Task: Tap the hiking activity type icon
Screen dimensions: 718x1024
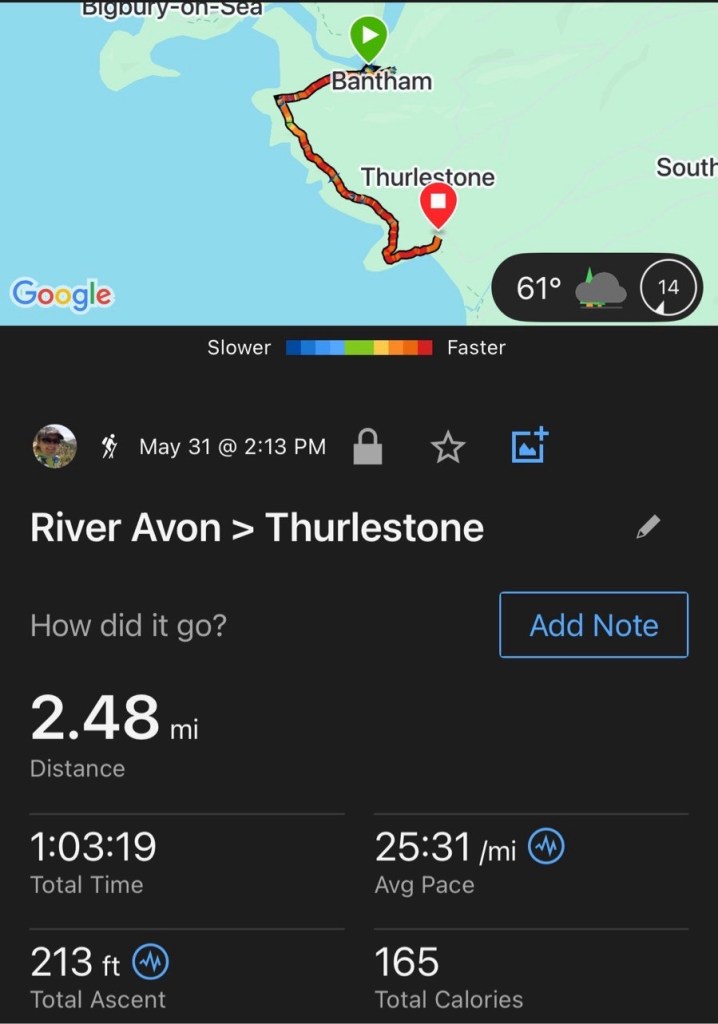Action: (x=109, y=447)
